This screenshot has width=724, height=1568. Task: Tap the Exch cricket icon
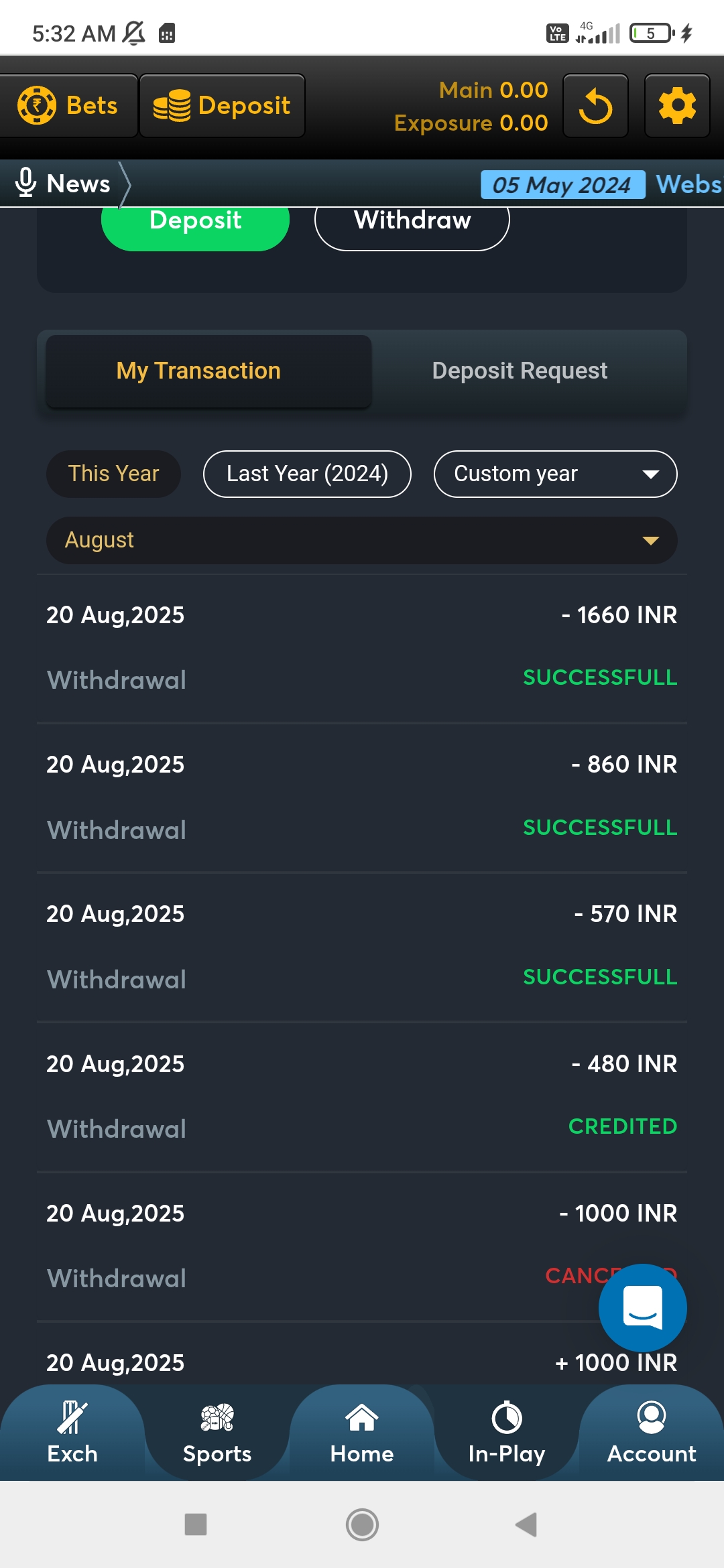coord(72,1418)
